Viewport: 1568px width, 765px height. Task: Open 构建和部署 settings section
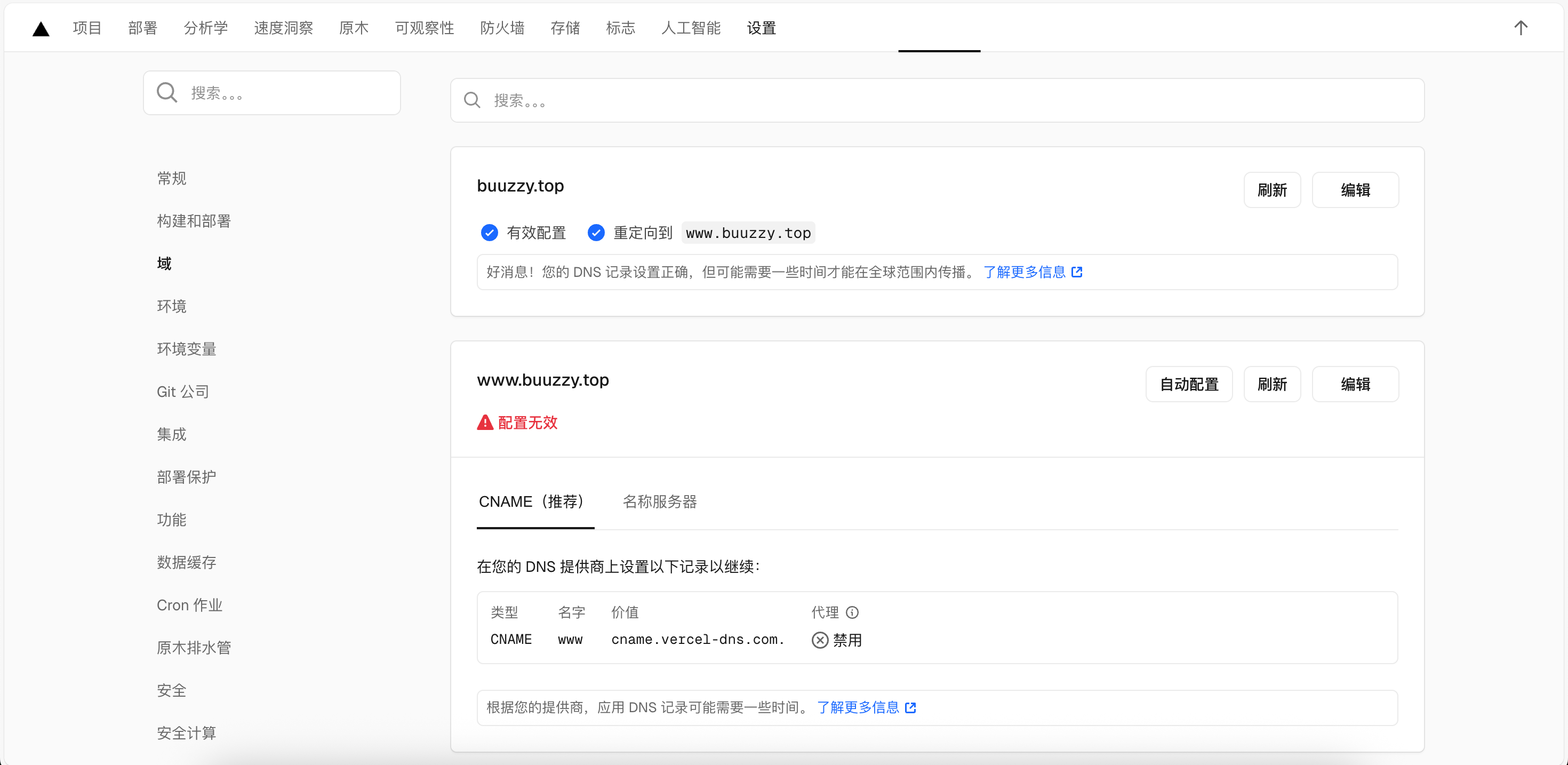pyautogui.click(x=194, y=221)
